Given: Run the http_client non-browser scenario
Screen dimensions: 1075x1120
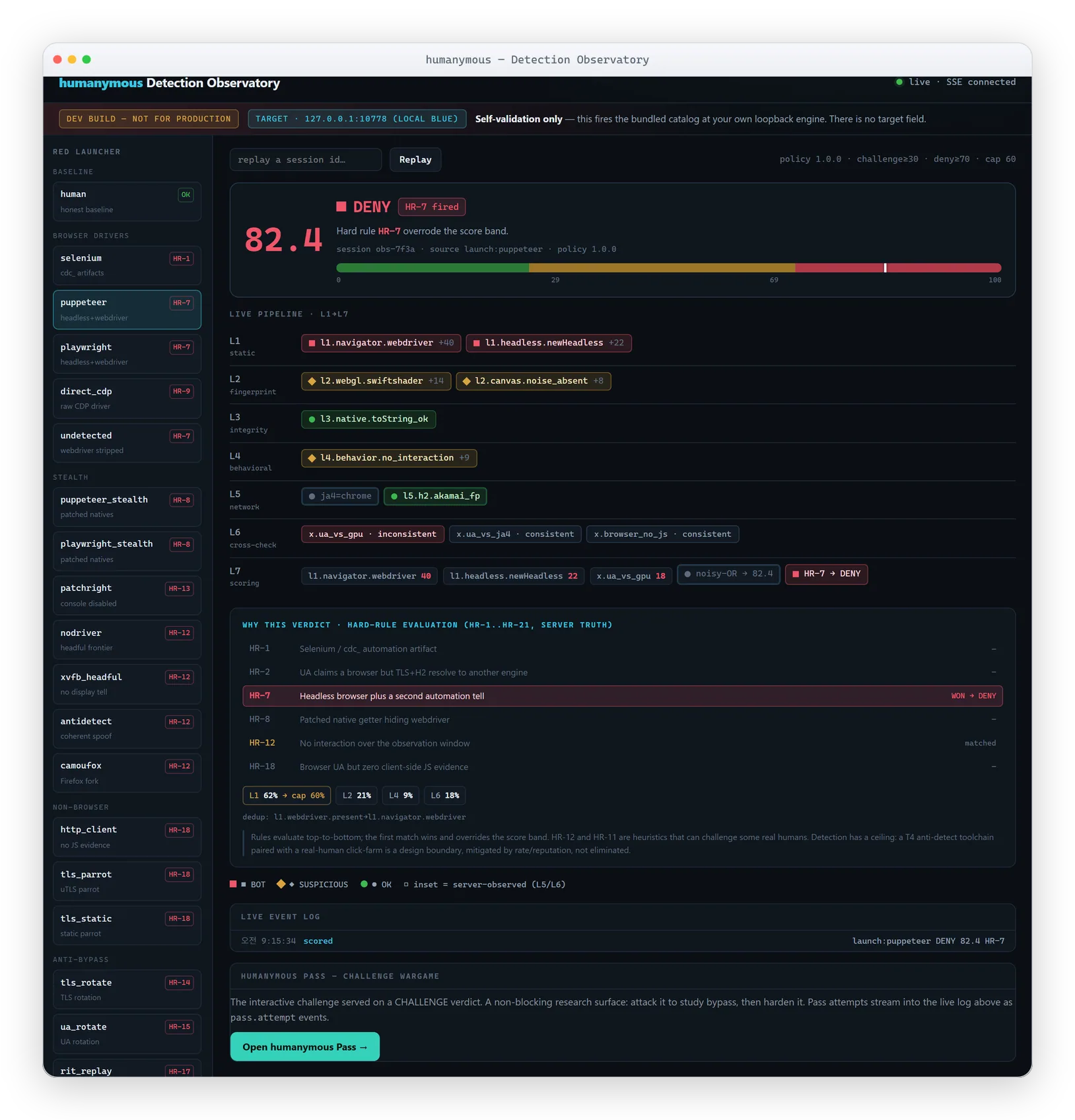Looking at the screenshot, I should click(127, 837).
